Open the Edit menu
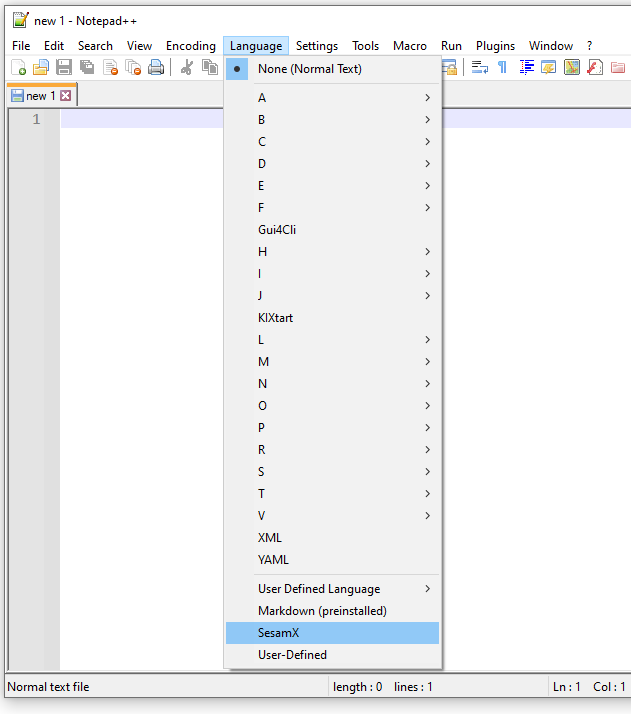Viewport: 631px width, 714px height. click(x=54, y=46)
